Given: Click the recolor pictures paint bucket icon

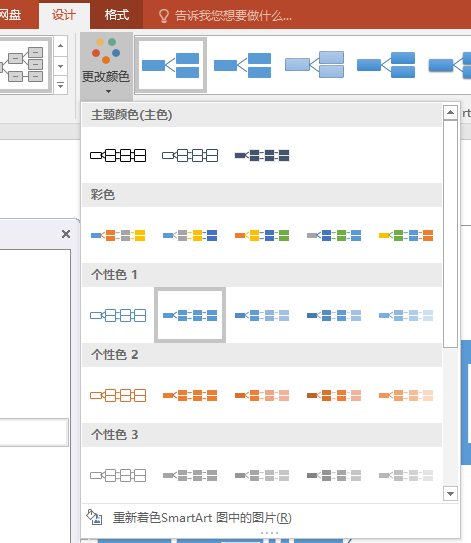Looking at the screenshot, I should [94, 517].
